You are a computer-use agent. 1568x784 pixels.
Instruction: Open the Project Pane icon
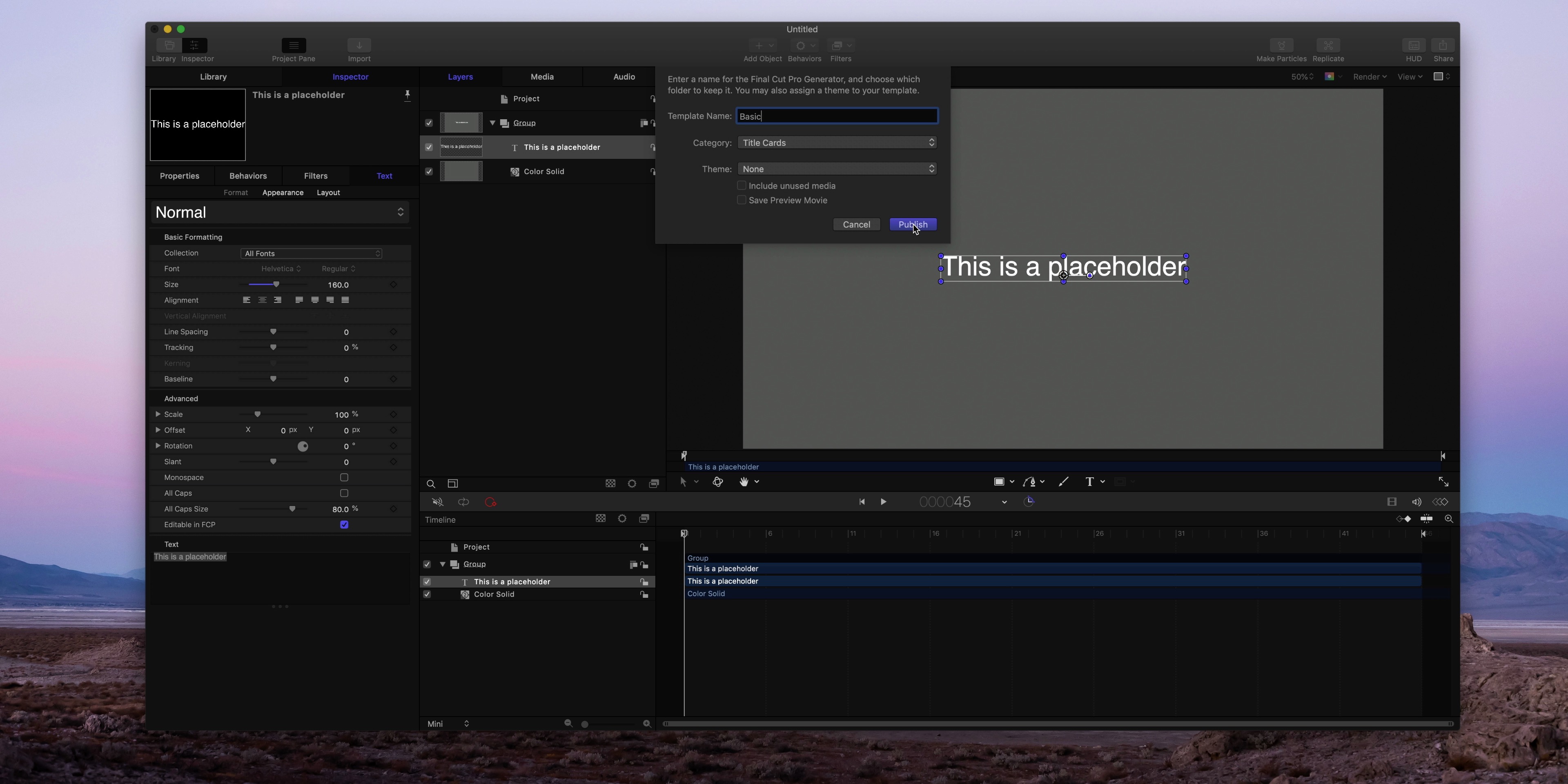(294, 46)
